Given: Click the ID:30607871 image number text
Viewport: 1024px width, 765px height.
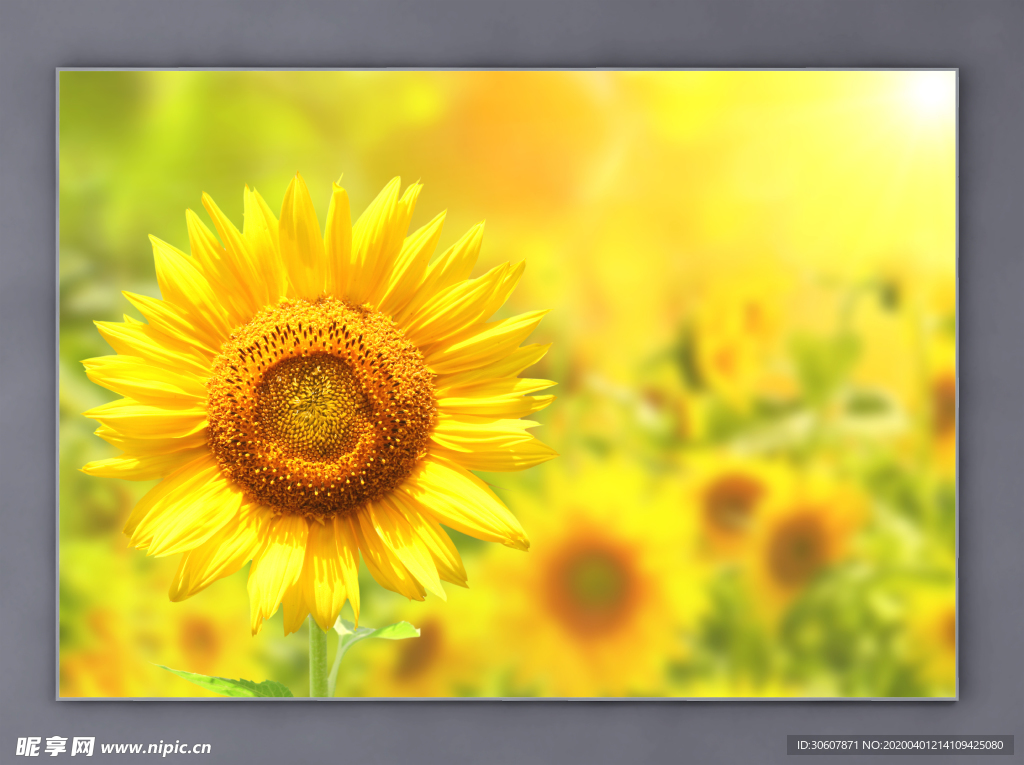Looking at the screenshot, I should point(827,745).
